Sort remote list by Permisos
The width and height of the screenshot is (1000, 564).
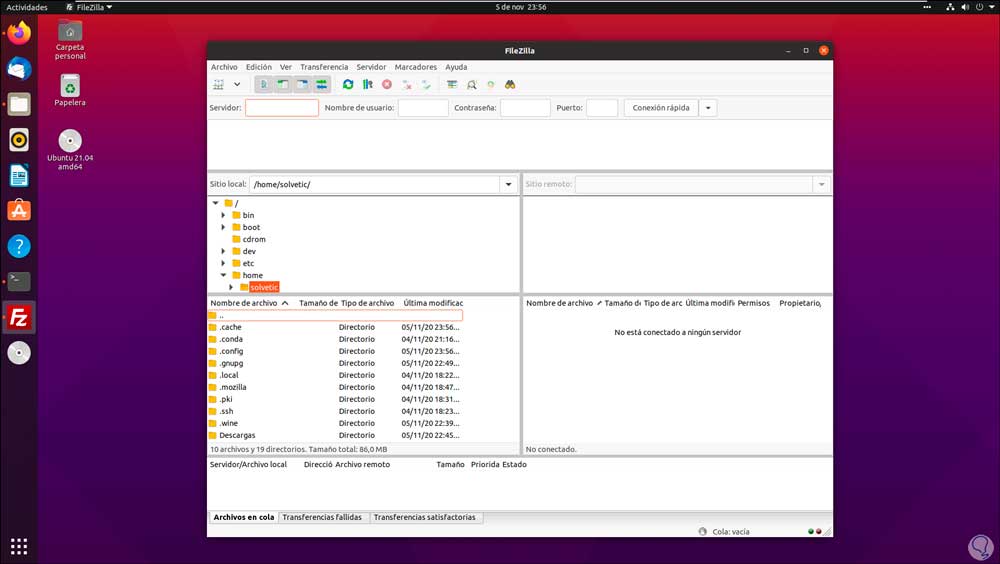754,303
